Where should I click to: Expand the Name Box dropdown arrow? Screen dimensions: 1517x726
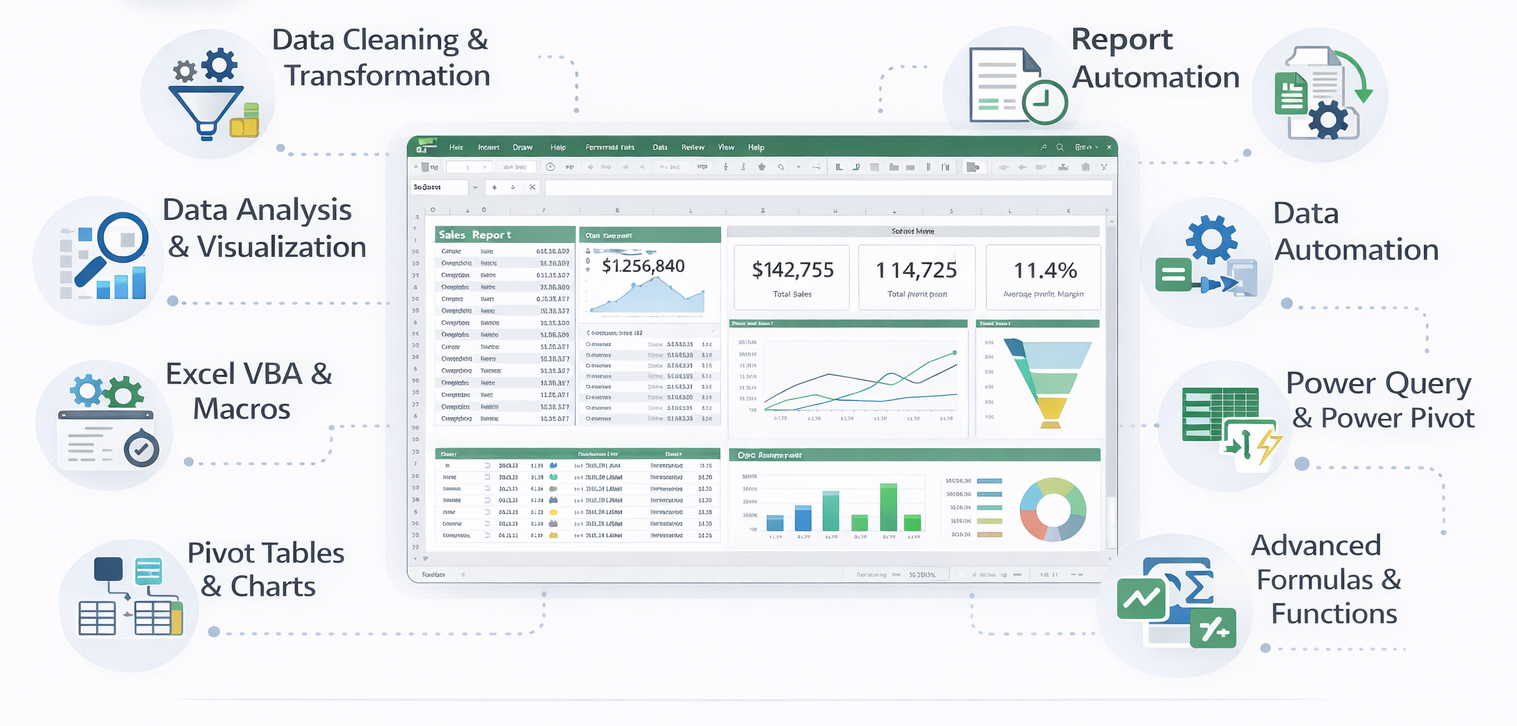pyautogui.click(x=474, y=187)
